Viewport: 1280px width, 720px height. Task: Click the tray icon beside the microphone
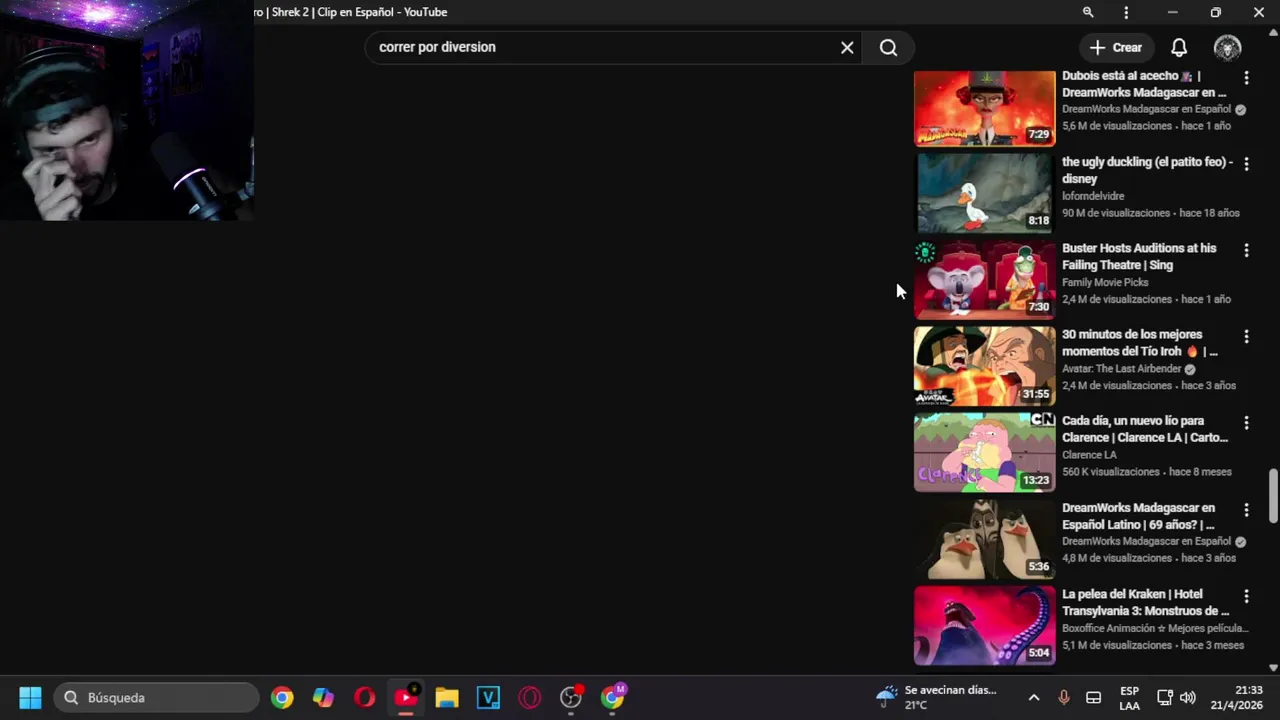[1093, 697]
